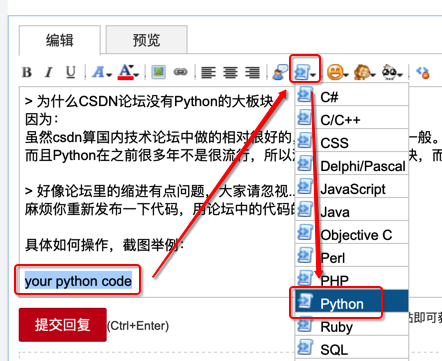Viewport: 442px width, 361px height.
Task: Apply italic formatting with I icon
Action: click(x=49, y=72)
